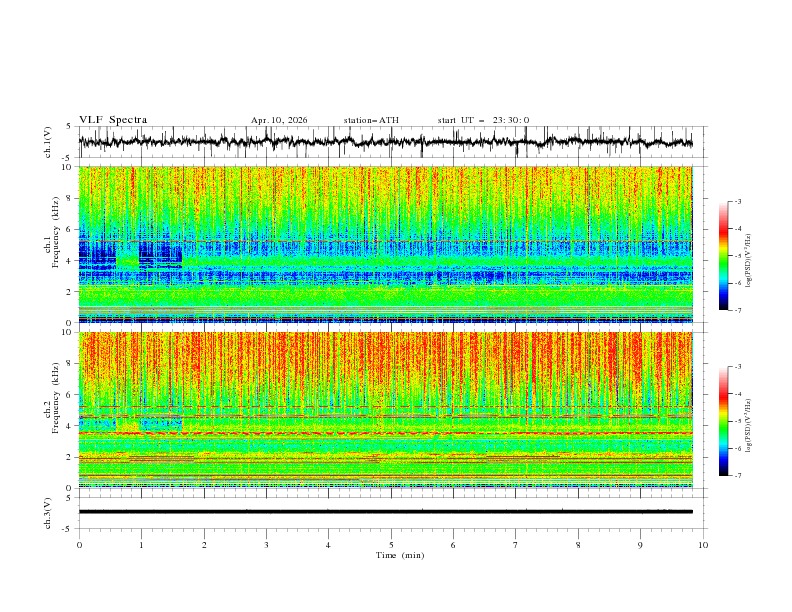The image size is (792, 612).
Task: Click the ch.1 voltage waveform trace
Action: click(385, 142)
